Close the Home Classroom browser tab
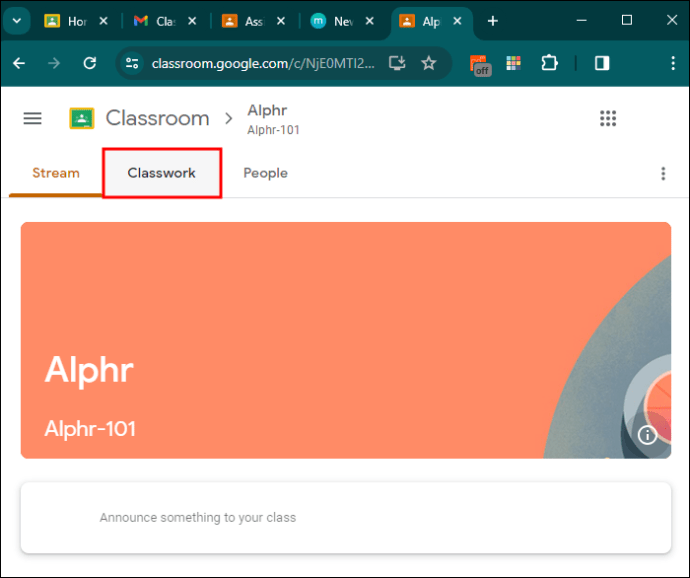 [x=103, y=21]
